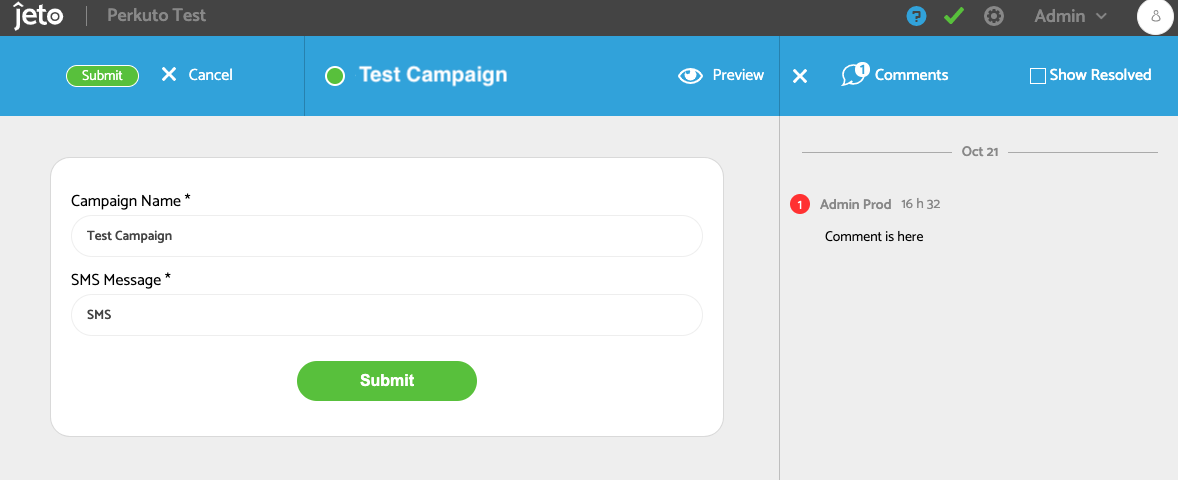Viewport: 1178px width, 480px height.
Task: Click the user avatar circle
Action: pos(1156,17)
